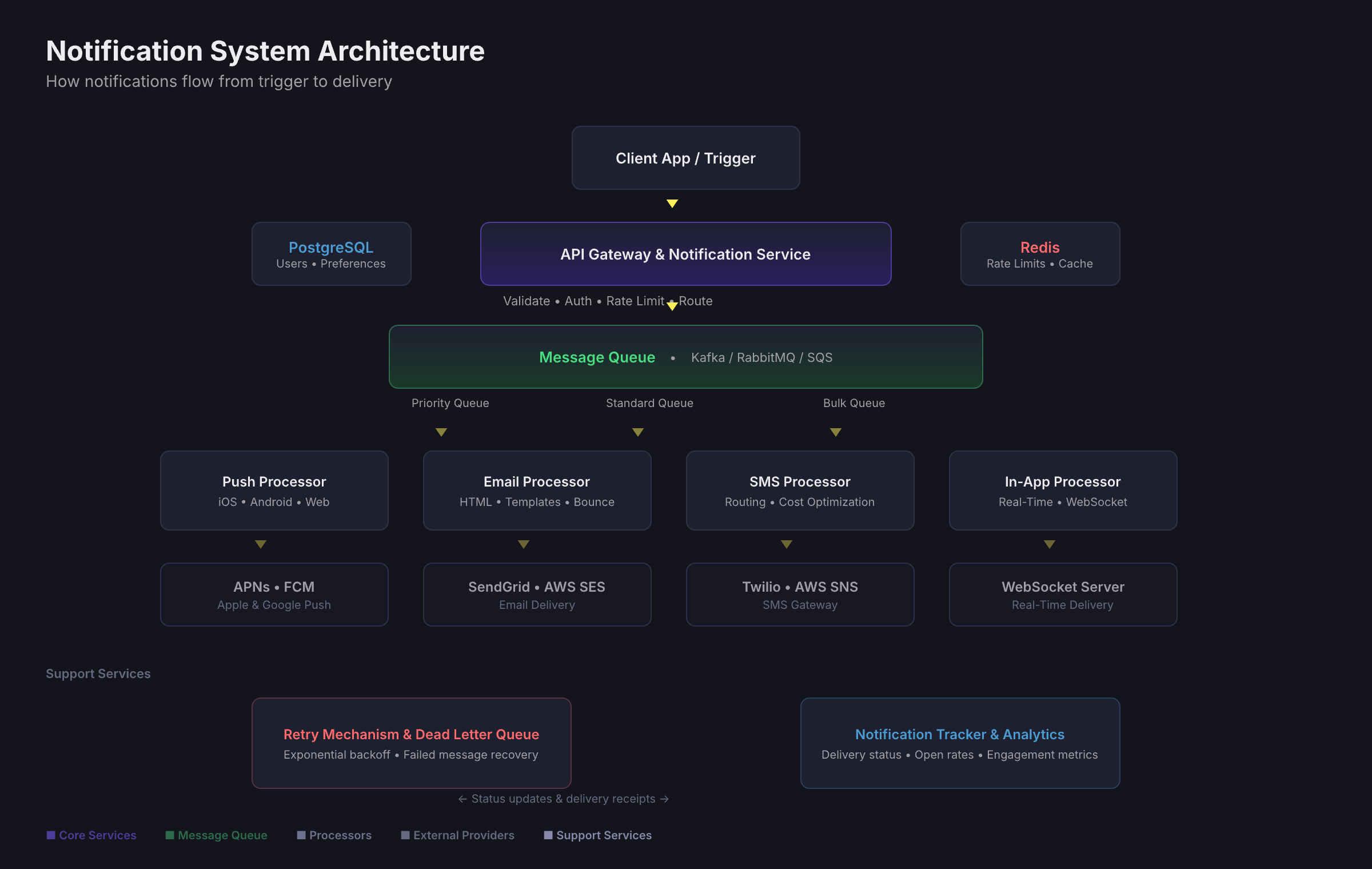Select the Client App / Trigger node
Screen dimensions: 1372x869
tap(685, 158)
